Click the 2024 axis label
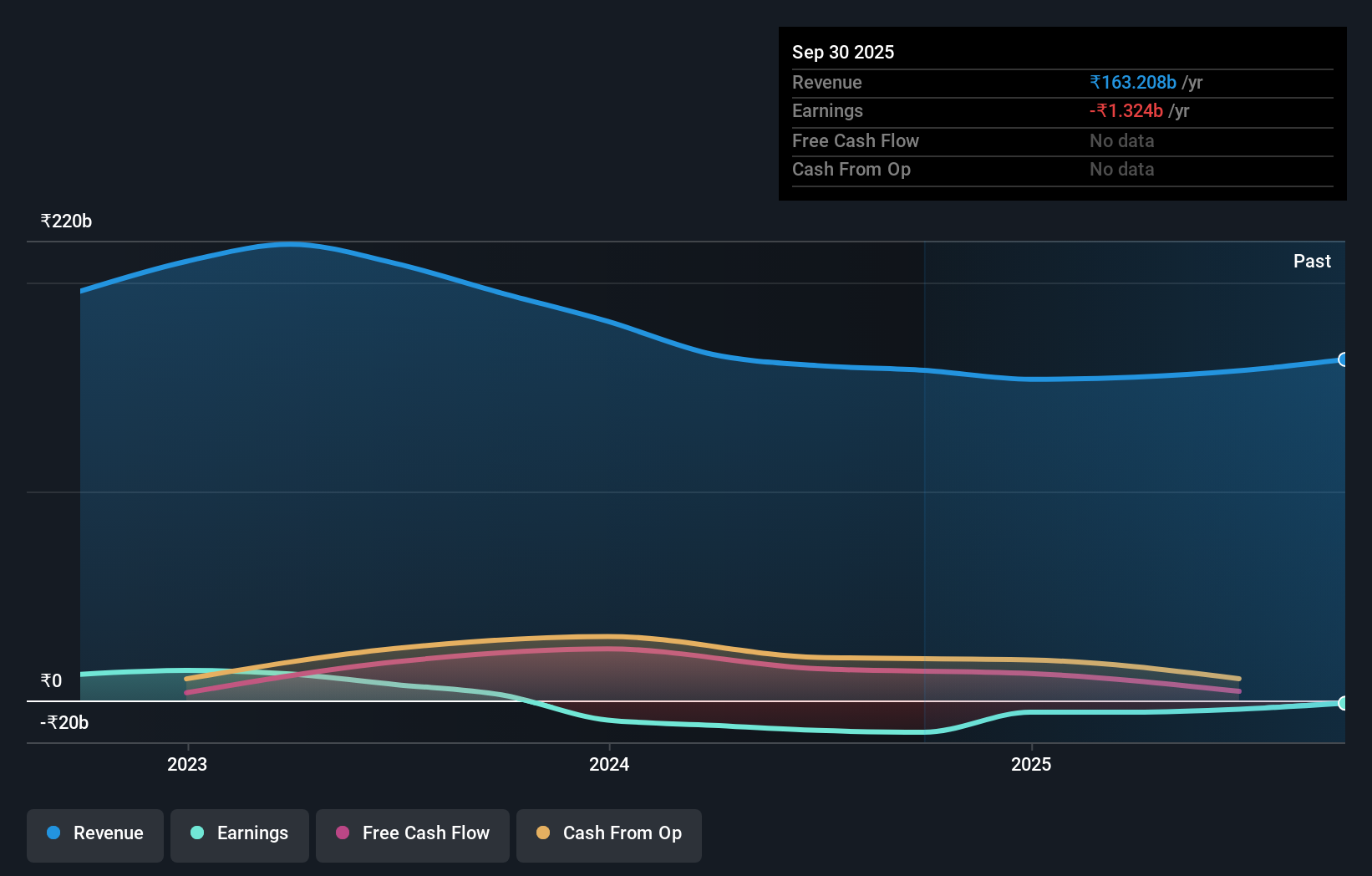 point(609,763)
